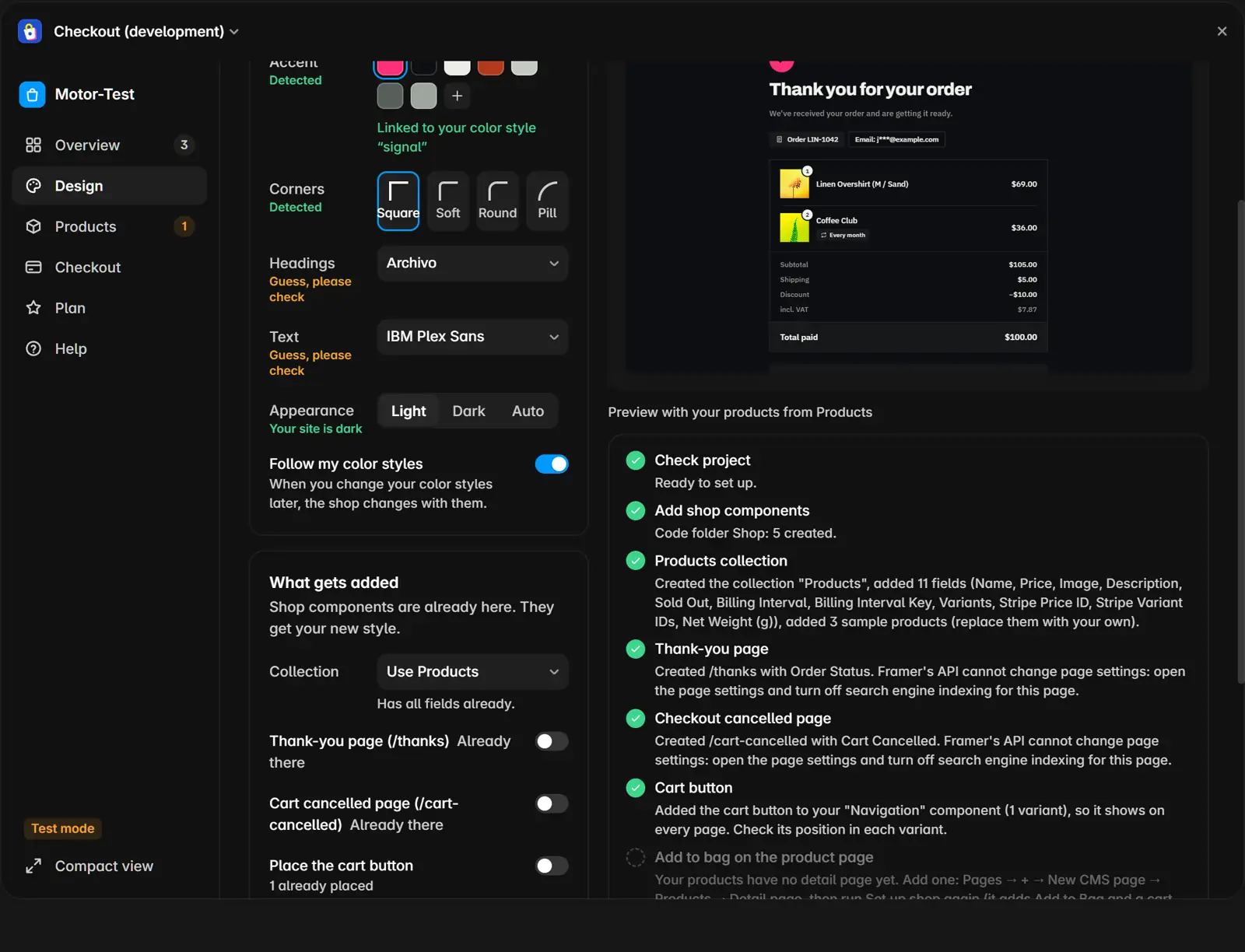Toggle Place the cart button switch
The image size is (1245, 952).
click(x=552, y=866)
